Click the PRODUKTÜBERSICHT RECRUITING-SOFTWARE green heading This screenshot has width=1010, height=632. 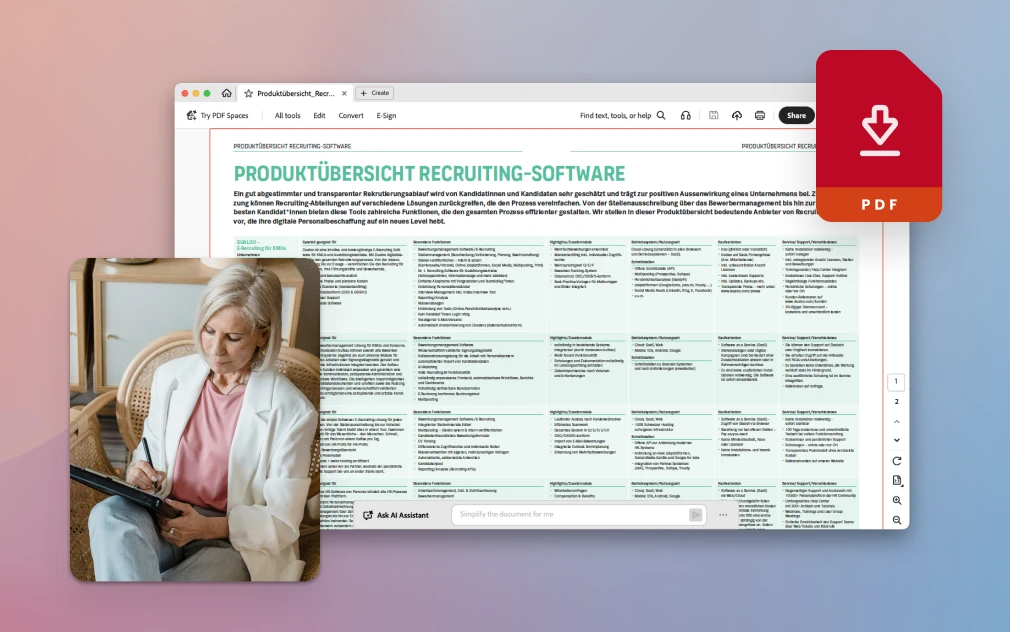click(429, 173)
